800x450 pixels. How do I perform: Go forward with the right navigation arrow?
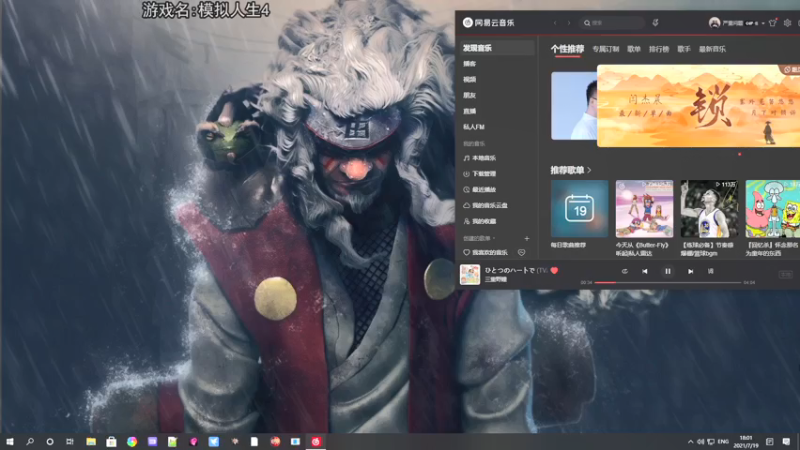[x=569, y=23]
